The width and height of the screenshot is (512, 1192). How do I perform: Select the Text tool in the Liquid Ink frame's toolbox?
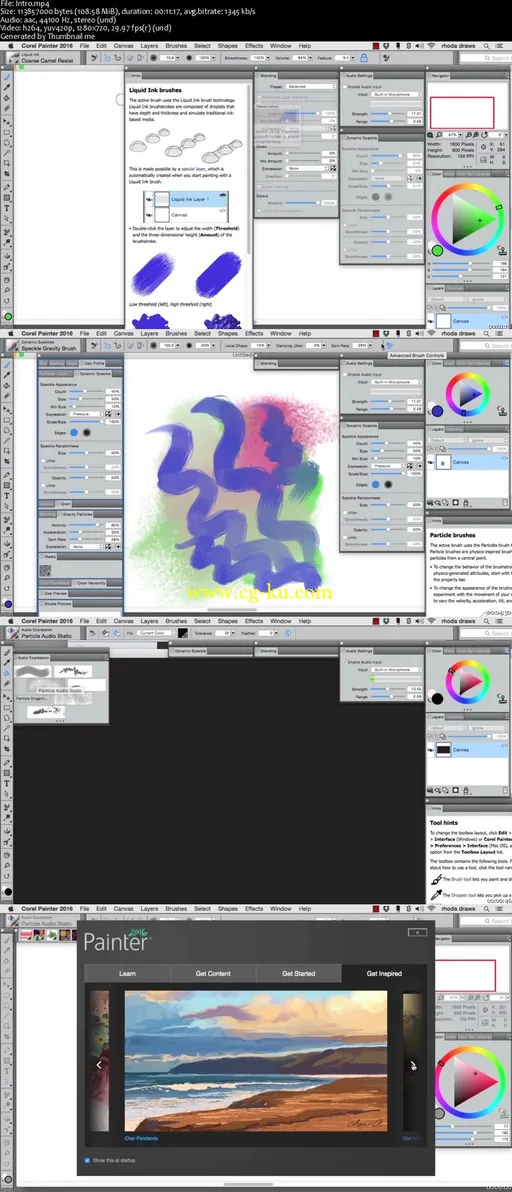point(8,208)
